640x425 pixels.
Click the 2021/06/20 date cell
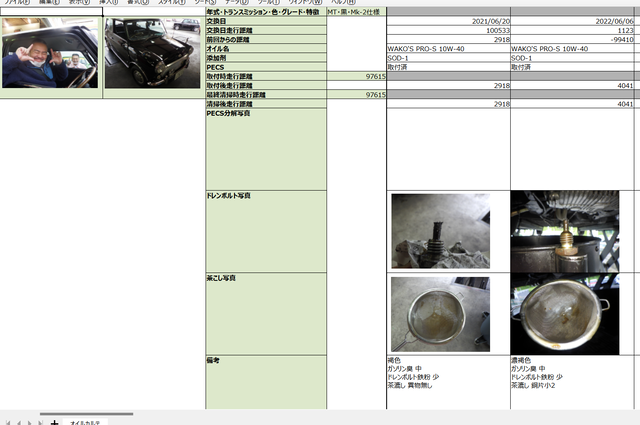coord(449,21)
